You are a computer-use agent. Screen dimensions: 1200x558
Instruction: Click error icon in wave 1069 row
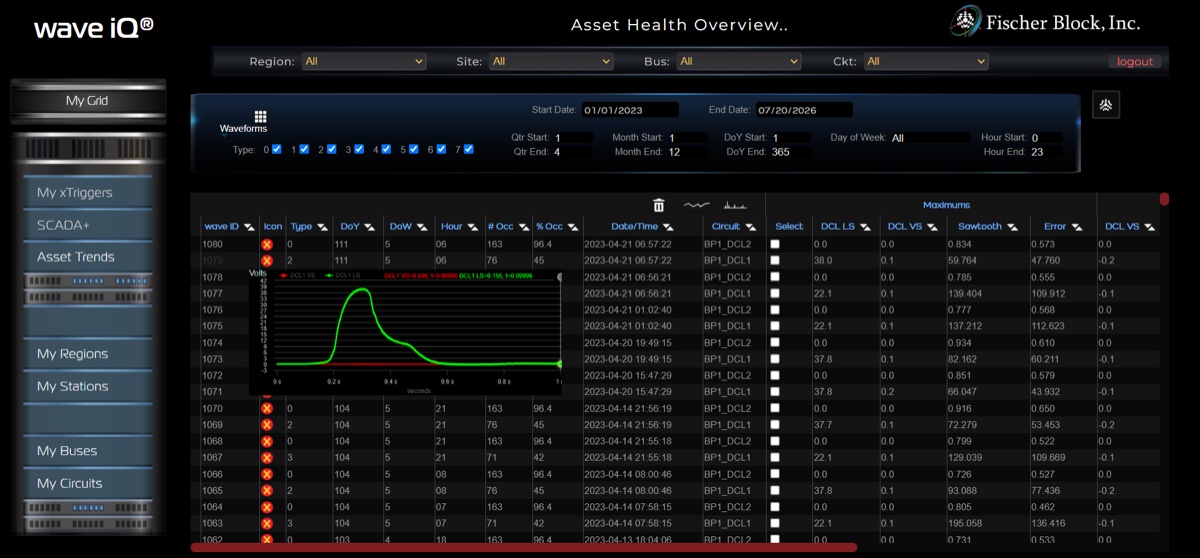click(x=267, y=425)
